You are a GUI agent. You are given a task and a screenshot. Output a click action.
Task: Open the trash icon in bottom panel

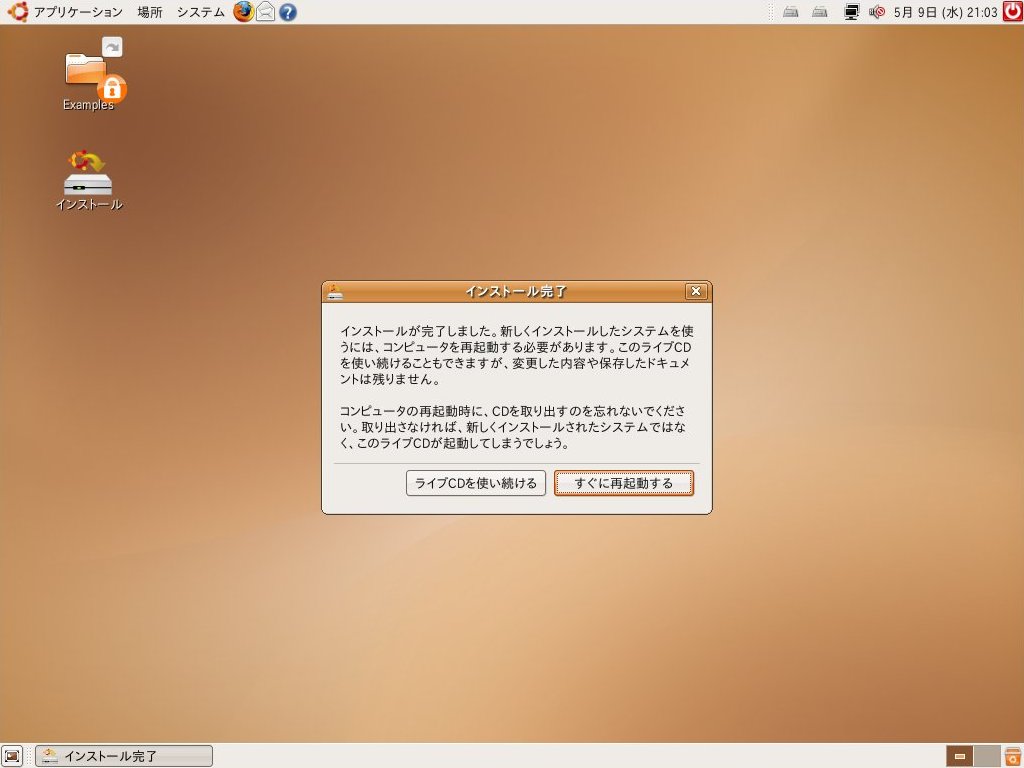pyautogui.click(x=1012, y=756)
